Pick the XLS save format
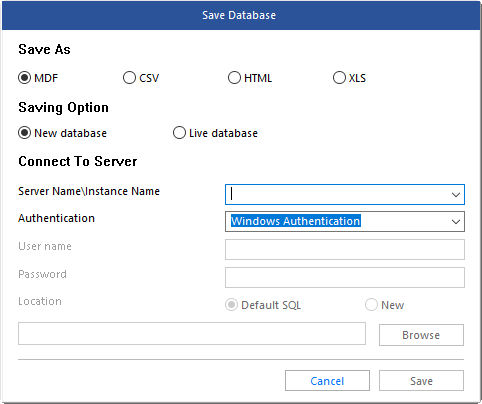 (x=339, y=78)
